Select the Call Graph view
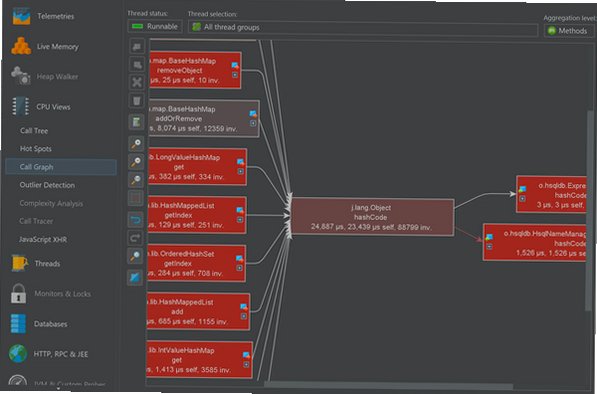 tap(61, 167)
